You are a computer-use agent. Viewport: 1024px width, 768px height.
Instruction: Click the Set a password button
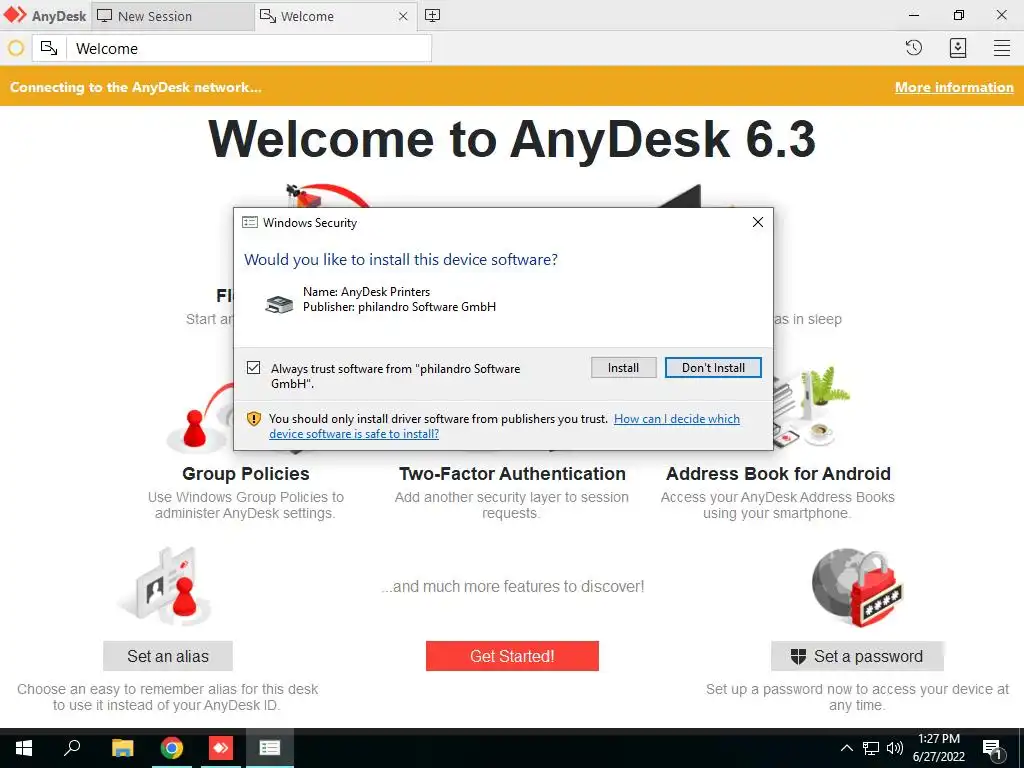[x=857, y=656]
